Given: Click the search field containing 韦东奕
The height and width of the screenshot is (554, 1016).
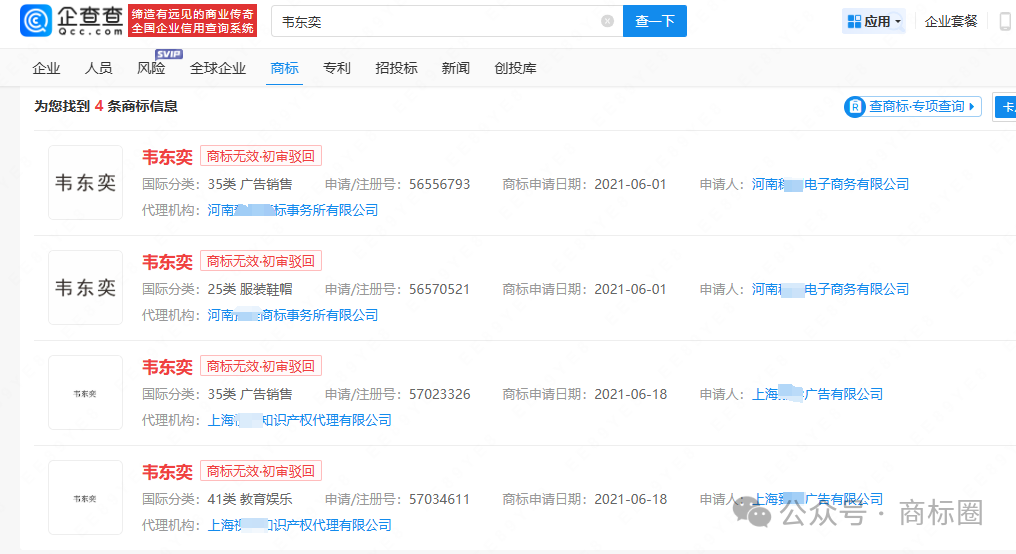Looking at the screenshot, I should tap(447, 21).
